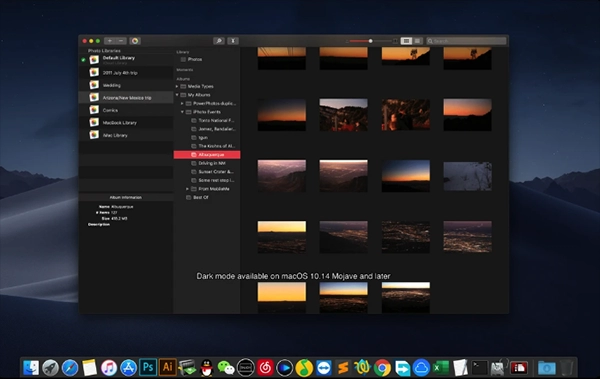This screenshot has height=379, width=600.
Task: Open Finder from the Dock
Action: point(31,368)
